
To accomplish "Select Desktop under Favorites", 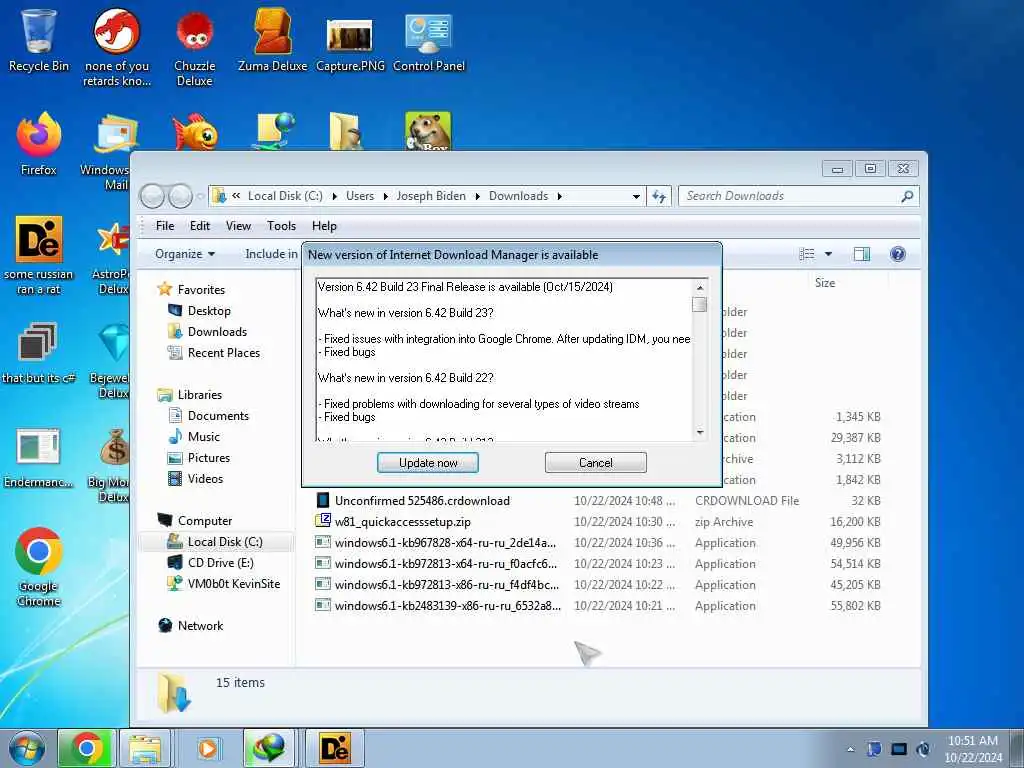I will pos(209,311).
